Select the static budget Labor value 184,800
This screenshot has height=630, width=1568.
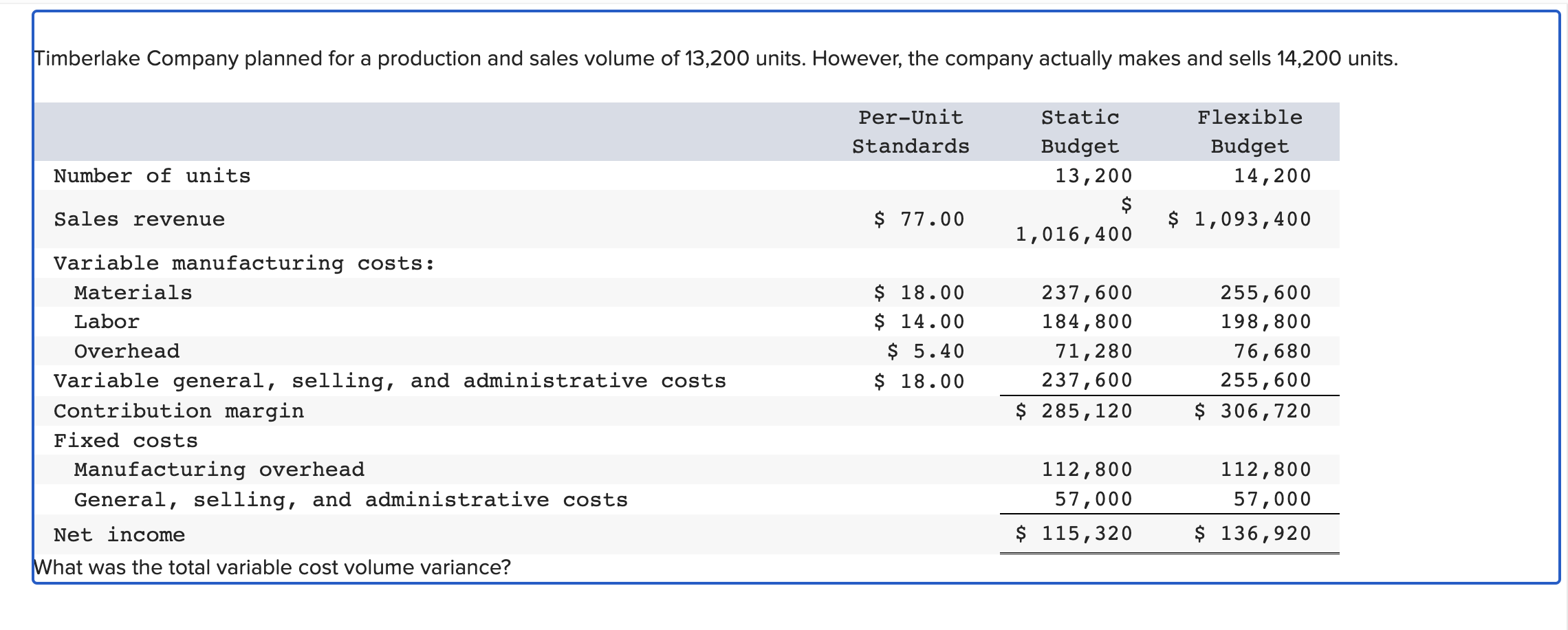[x=1087, y=322]
